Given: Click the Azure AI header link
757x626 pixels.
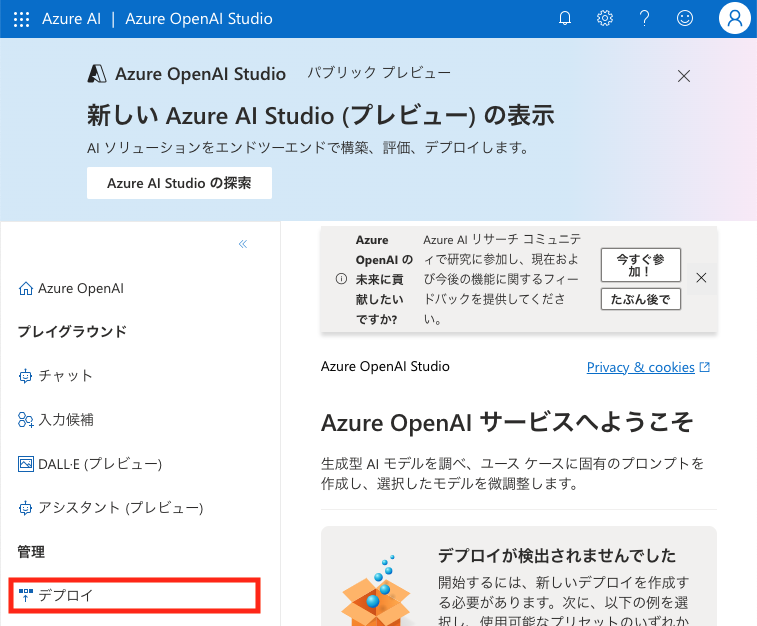Looking at the screenshot, I should pyautogui.click(x=71, y=19).
